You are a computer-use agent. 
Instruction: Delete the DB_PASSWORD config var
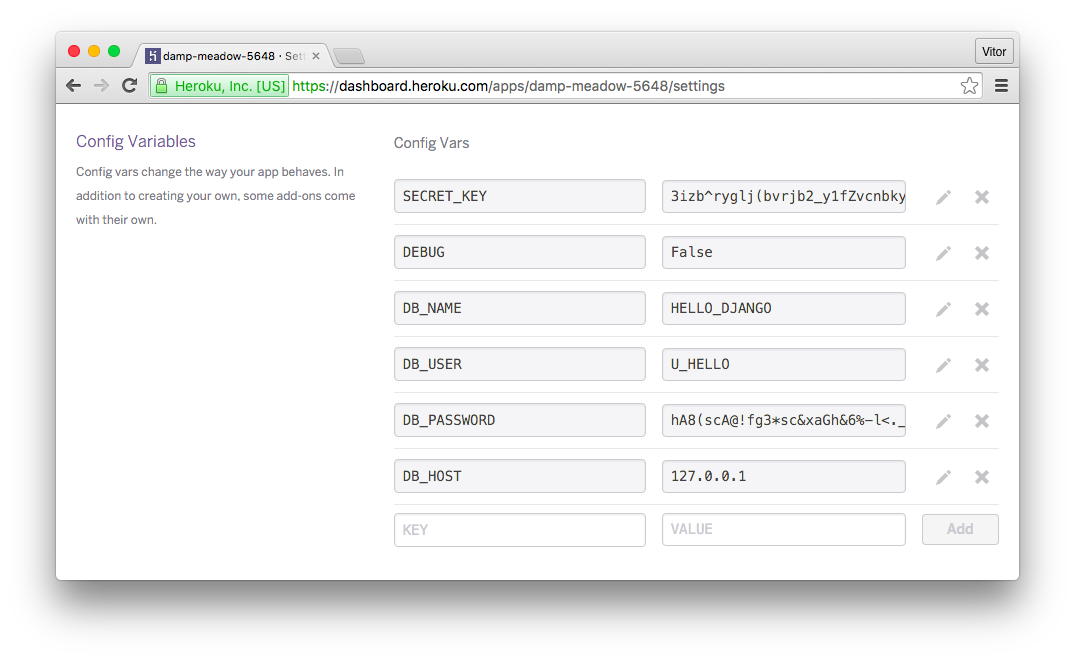pos(982,421)
